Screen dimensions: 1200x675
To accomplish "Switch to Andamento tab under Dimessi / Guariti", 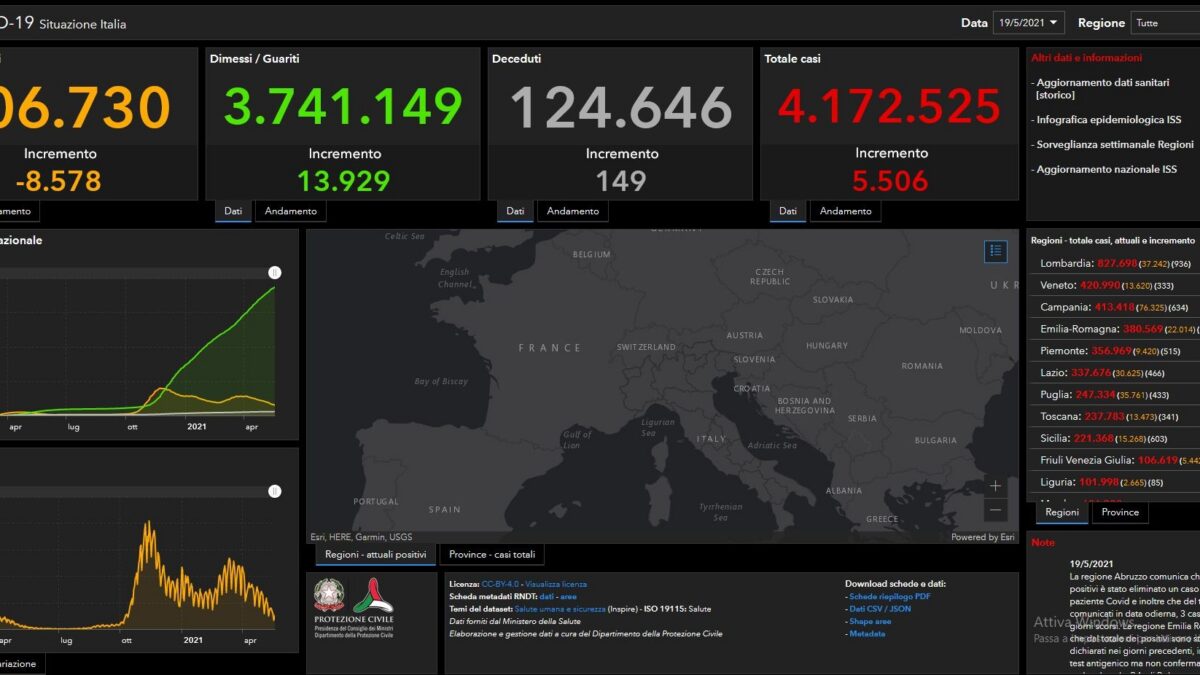I will click(x=291, y=211).
